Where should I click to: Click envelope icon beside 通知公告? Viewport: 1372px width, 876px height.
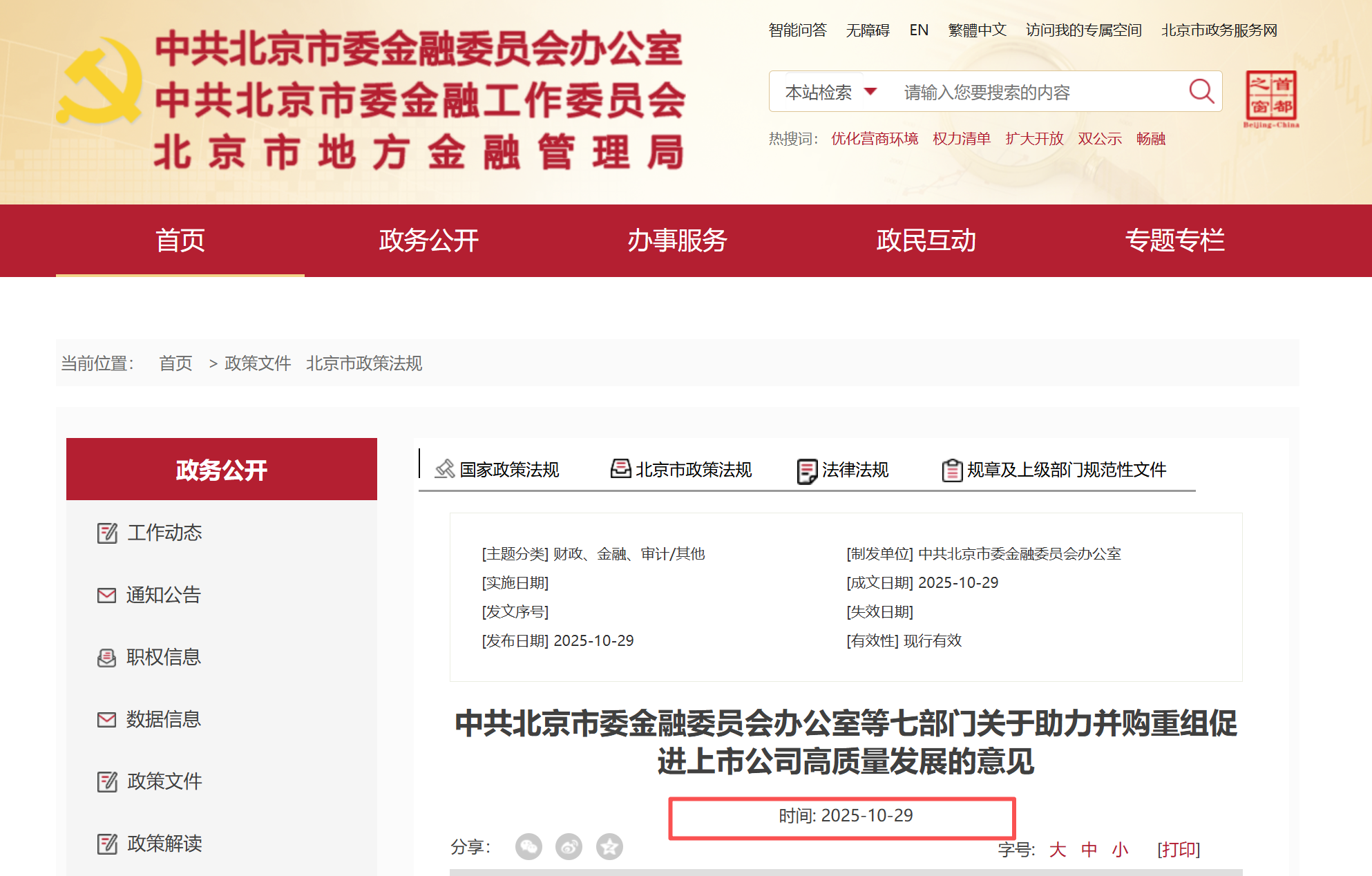[x=106, y=595]
